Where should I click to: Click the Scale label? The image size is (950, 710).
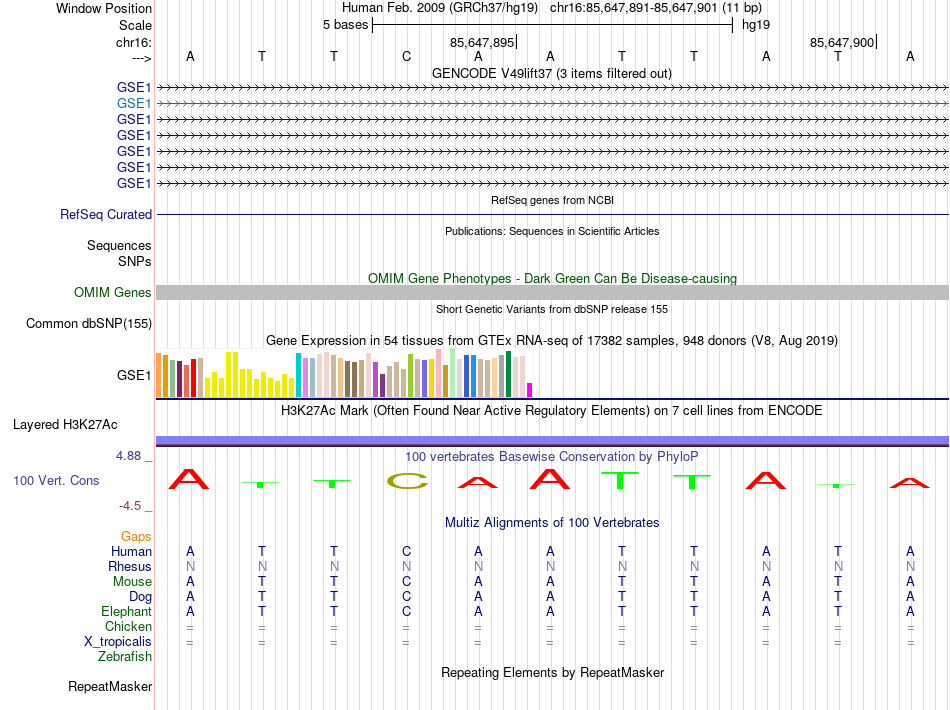coord(135,25)
